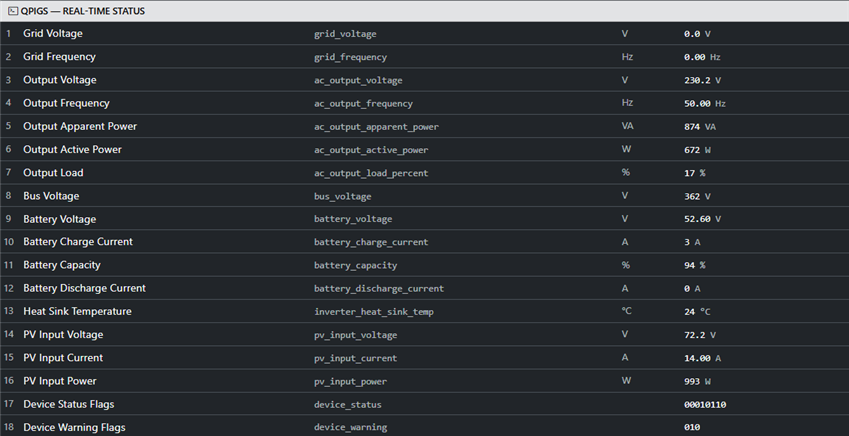This screenshot has width=849, height=436.
Task: Select the 'PV Input Power' row label
Action: 60,381
